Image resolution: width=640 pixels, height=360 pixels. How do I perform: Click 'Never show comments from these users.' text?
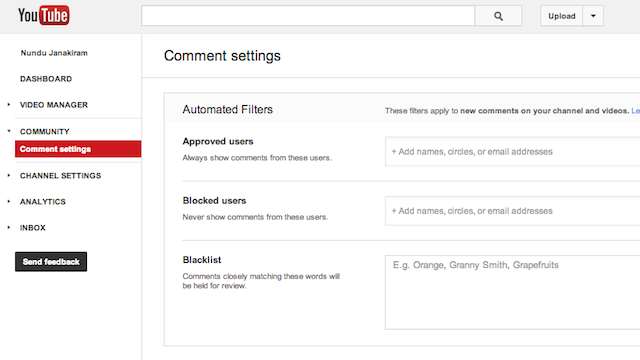coord(255,217)
